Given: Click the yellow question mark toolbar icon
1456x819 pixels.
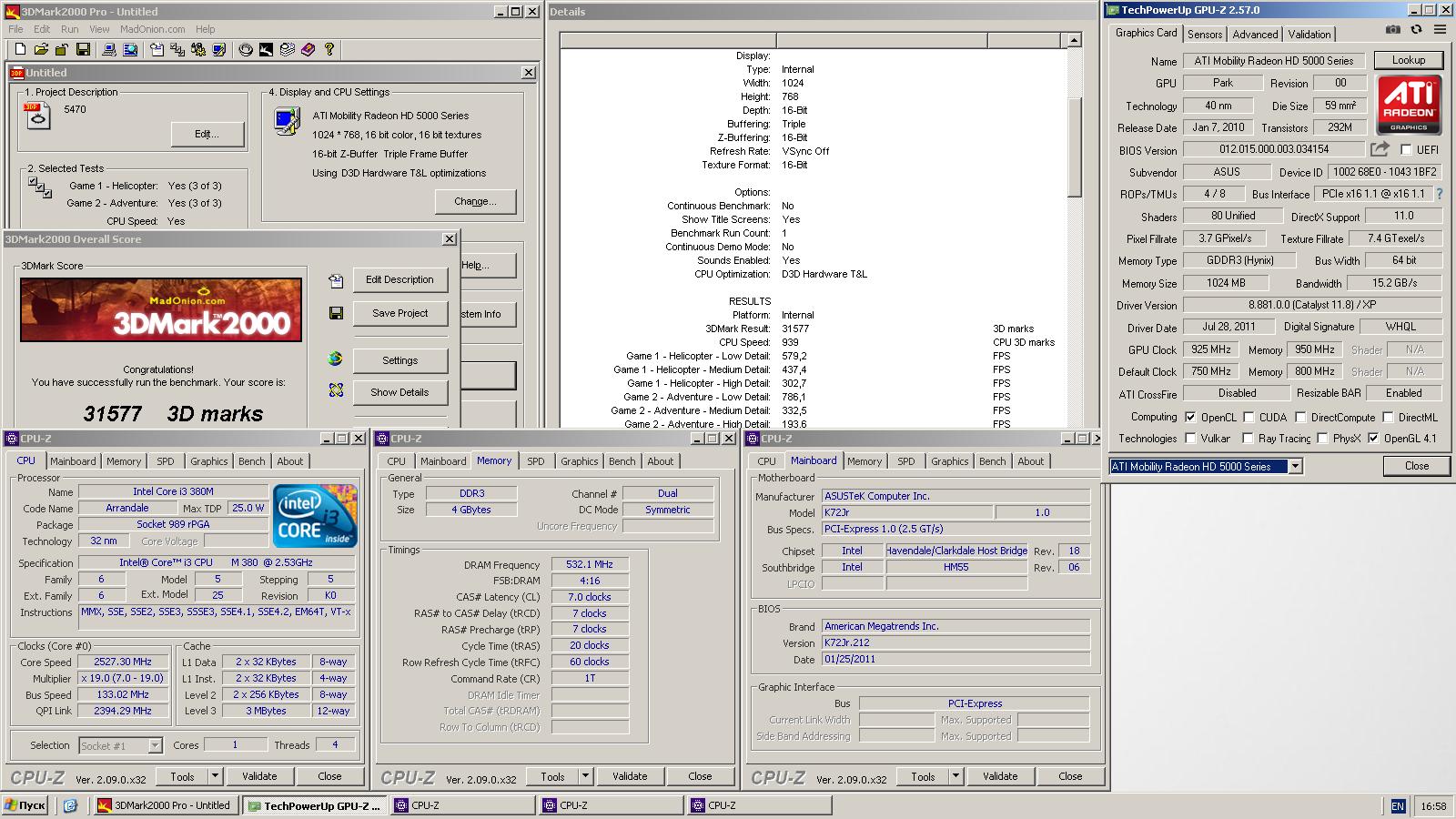Looking at the screenshot, I should 329,49.
